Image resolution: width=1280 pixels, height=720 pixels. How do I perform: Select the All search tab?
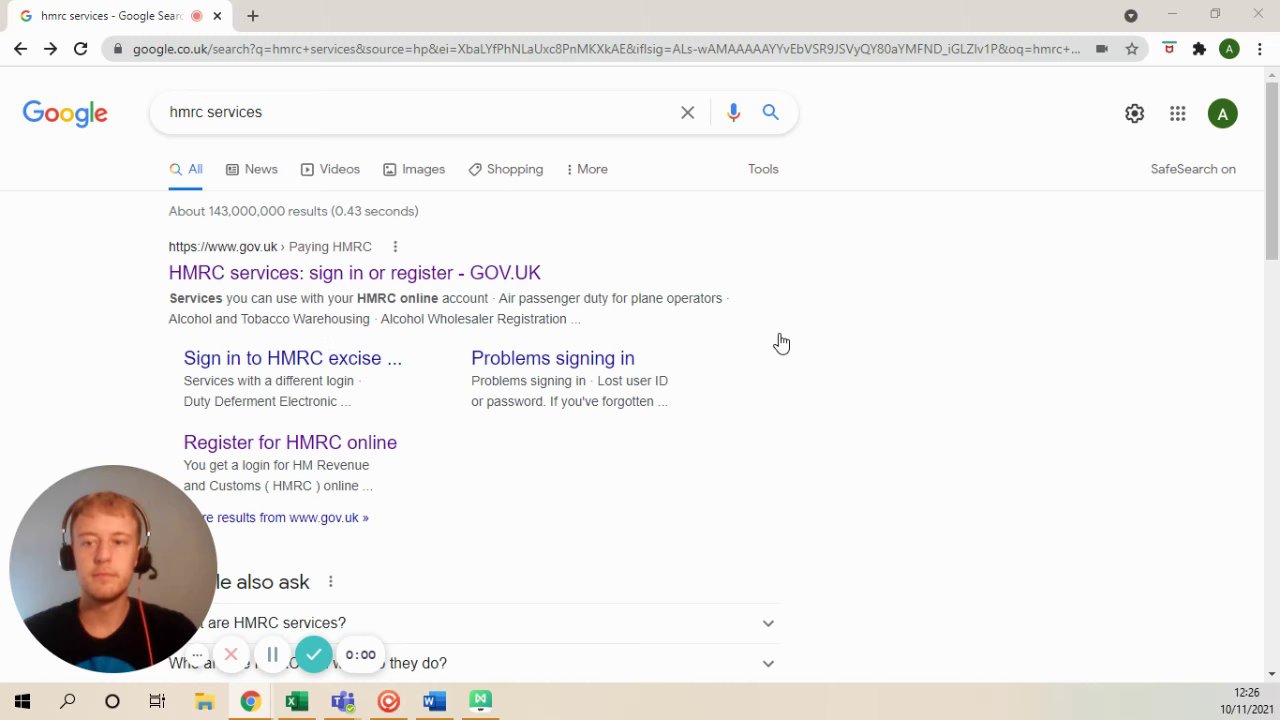coord(186,169)
